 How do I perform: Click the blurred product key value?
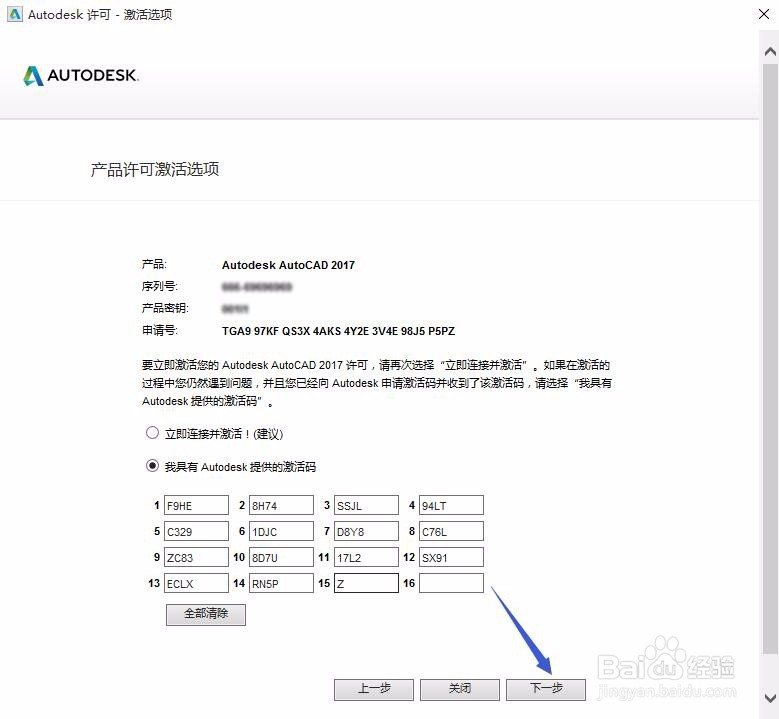point(234,309)
